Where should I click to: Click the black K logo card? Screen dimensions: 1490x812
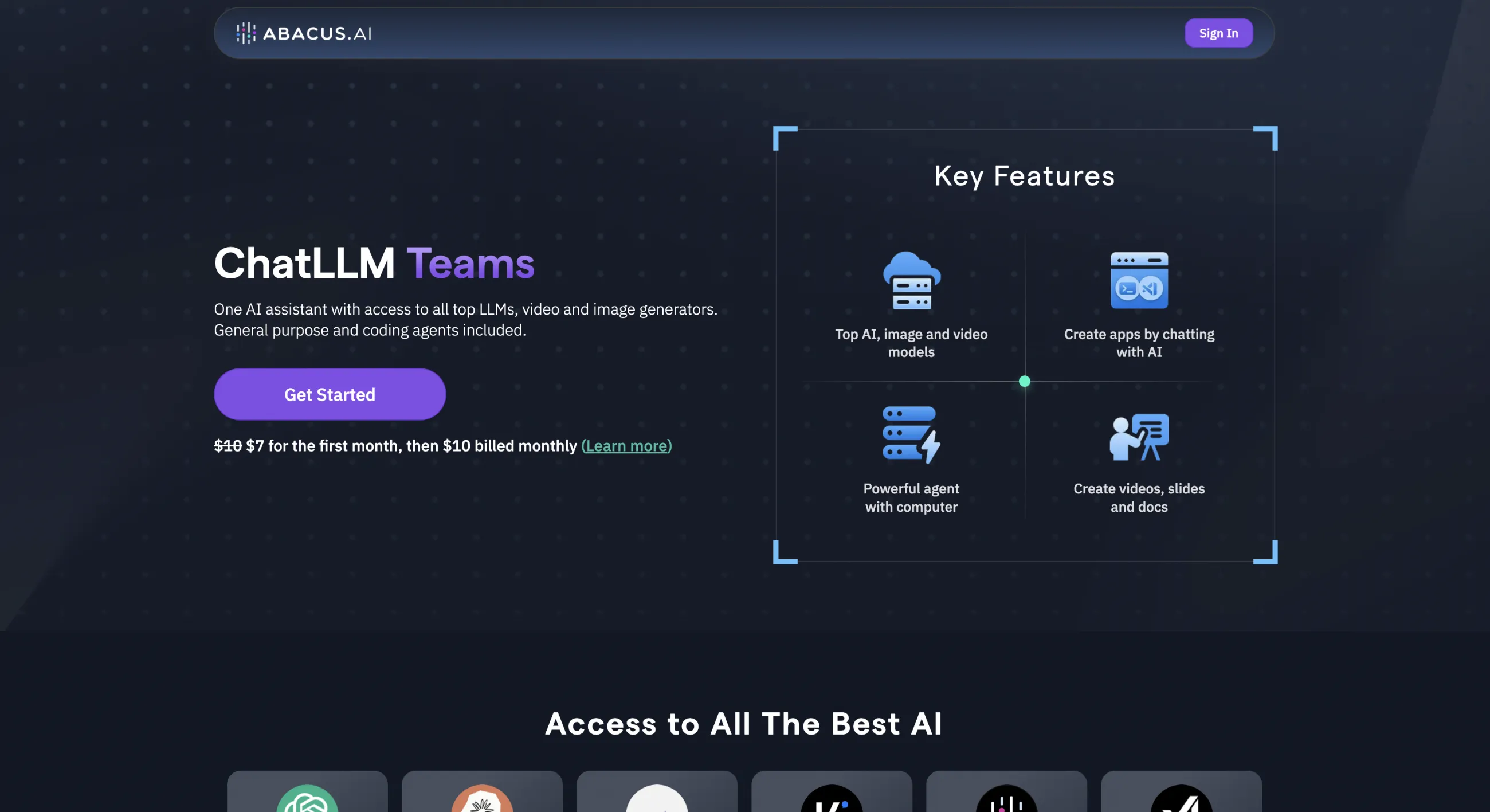[x=831, y=791]
